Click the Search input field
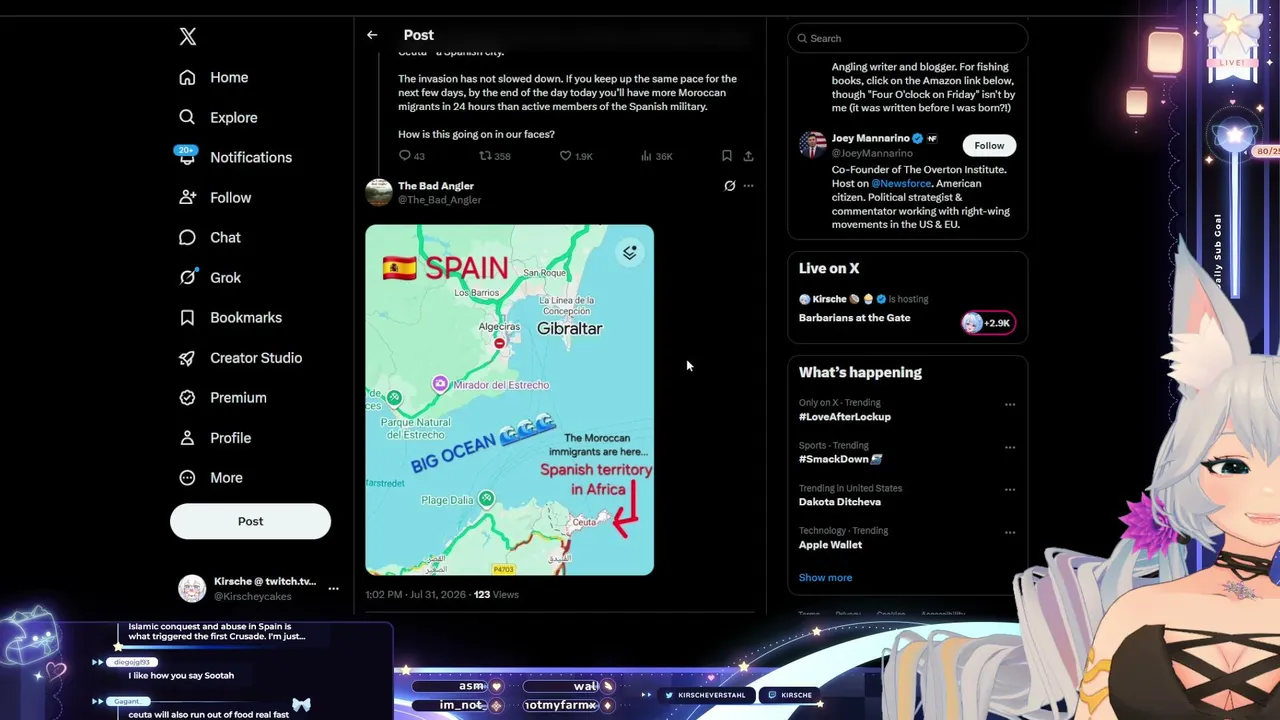The height and width of the screenshot is (720, 1280). coord(908,38)
